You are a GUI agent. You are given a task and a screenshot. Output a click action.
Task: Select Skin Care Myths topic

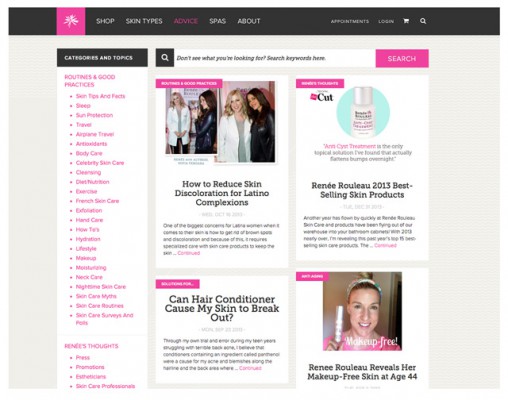[x=96, y=296]
